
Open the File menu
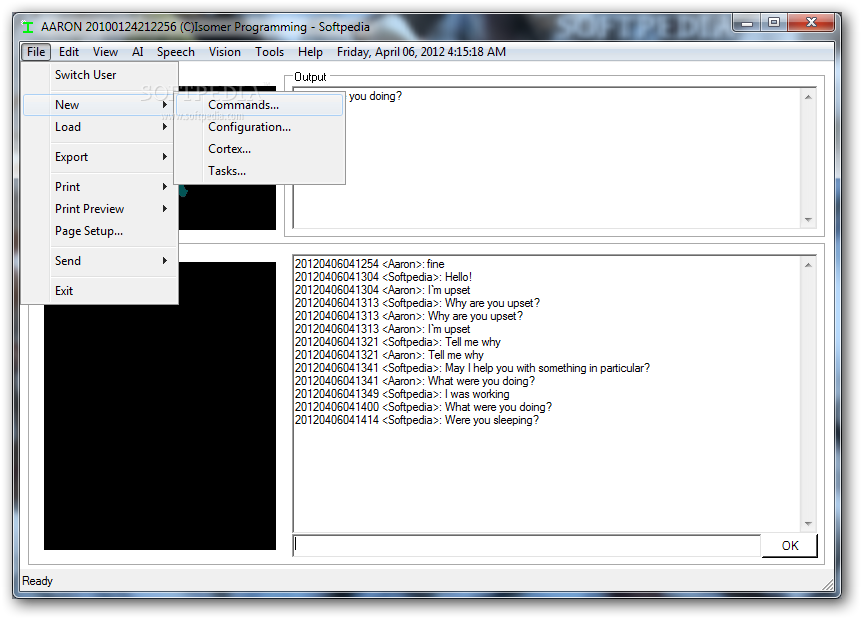[36, 52]
